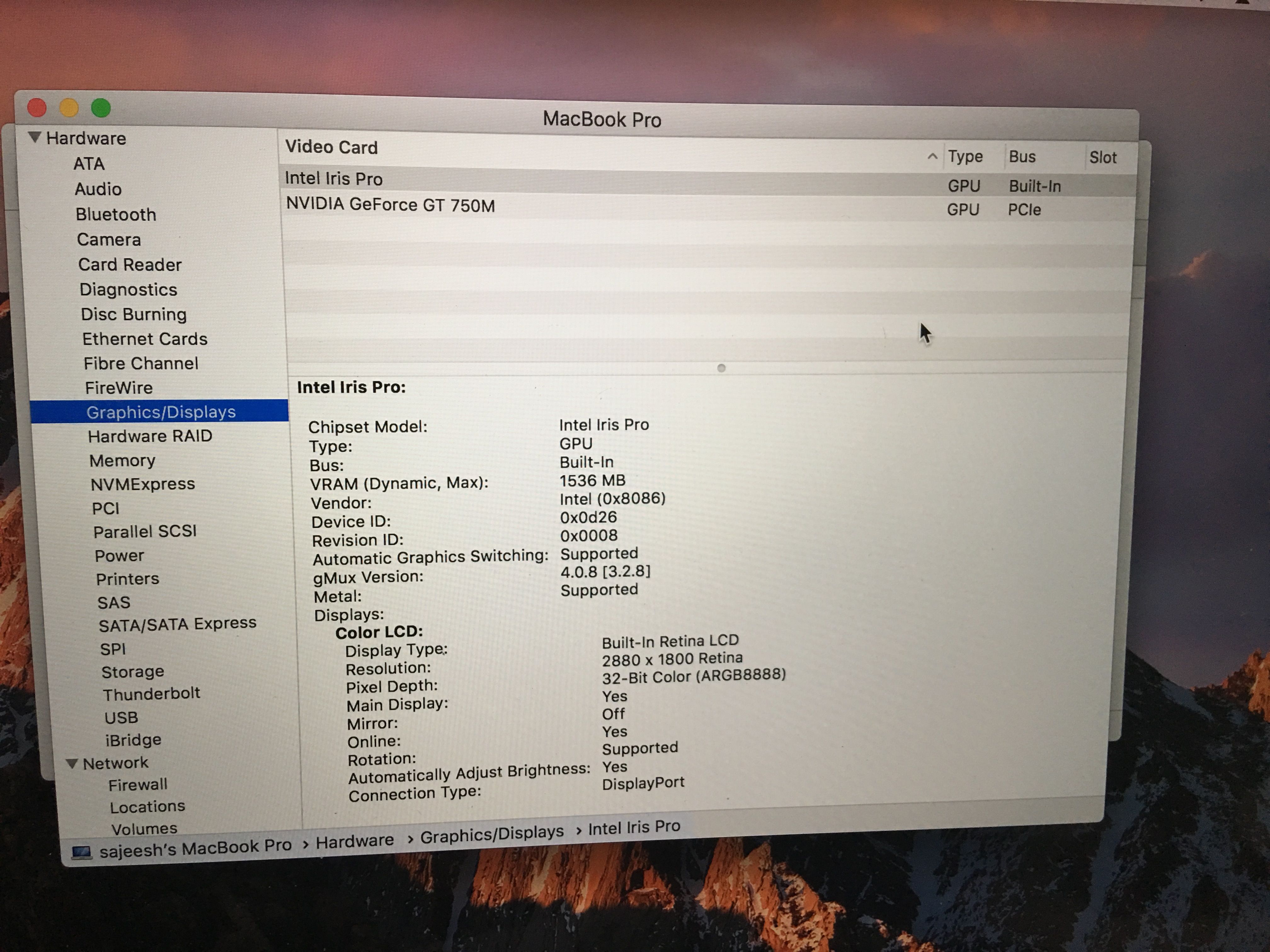
Task: Open Firewall under Network
Action: 138,785
